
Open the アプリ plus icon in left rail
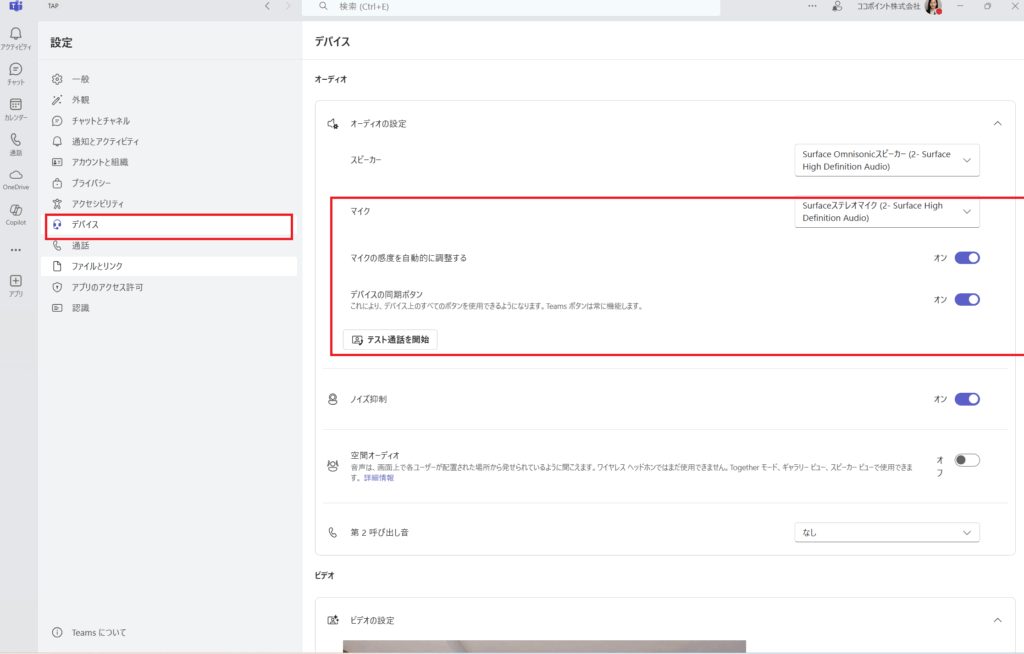[x=15, y=284]
